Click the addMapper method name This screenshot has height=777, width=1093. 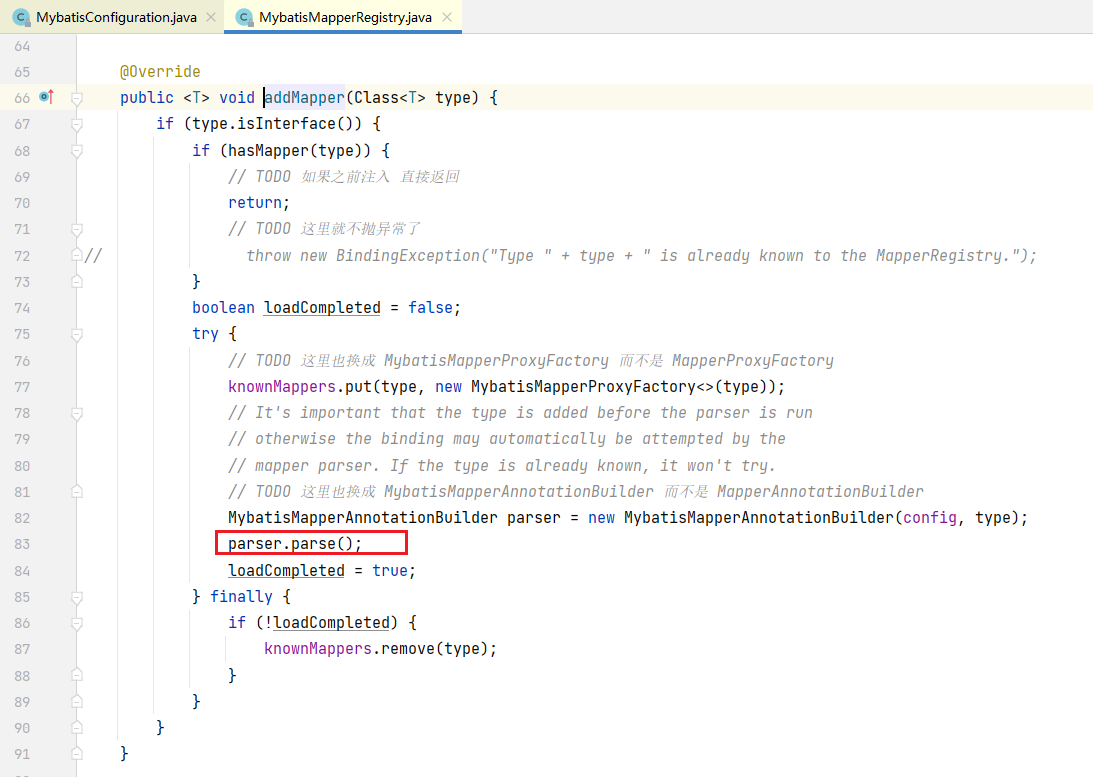[305, 98]
